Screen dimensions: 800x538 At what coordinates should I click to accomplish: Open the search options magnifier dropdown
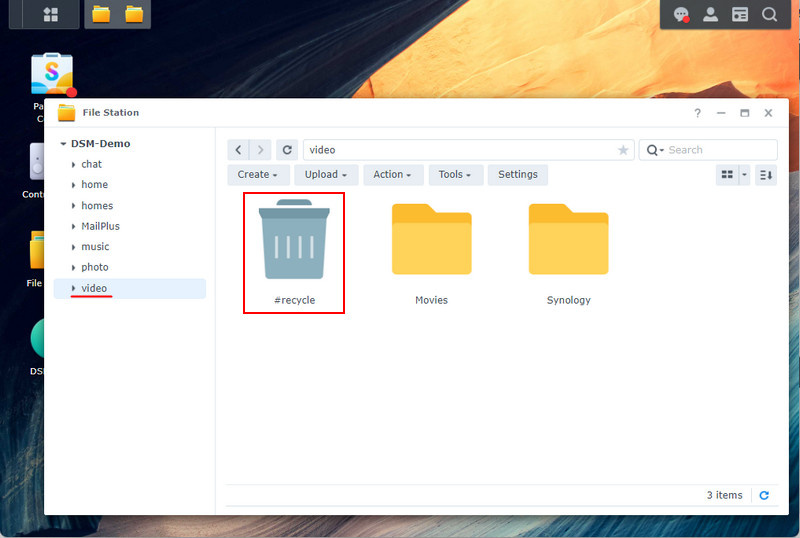(655, 150)
